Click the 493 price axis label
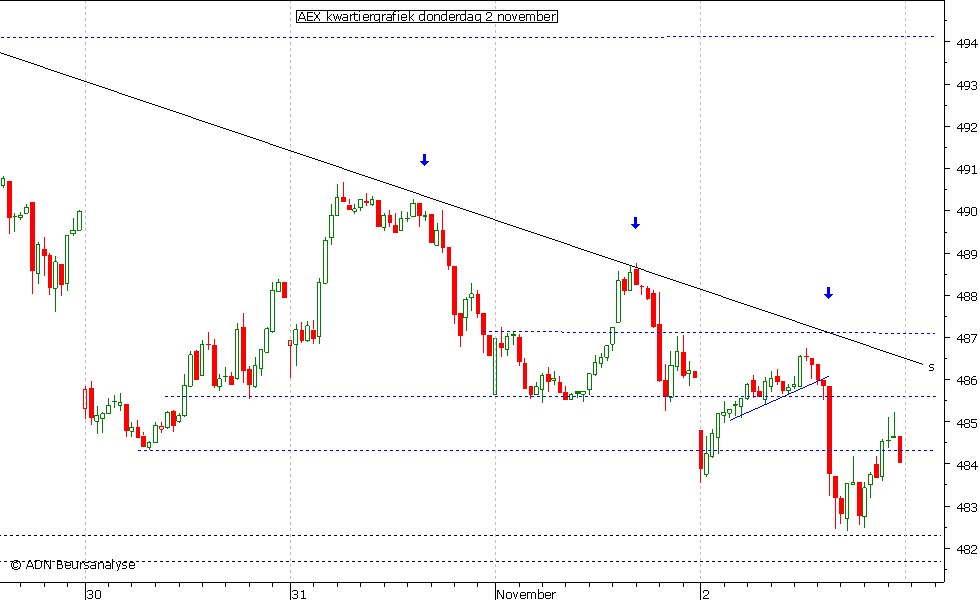This screenshot has height=600, width=980. click(x=966, y=85)
